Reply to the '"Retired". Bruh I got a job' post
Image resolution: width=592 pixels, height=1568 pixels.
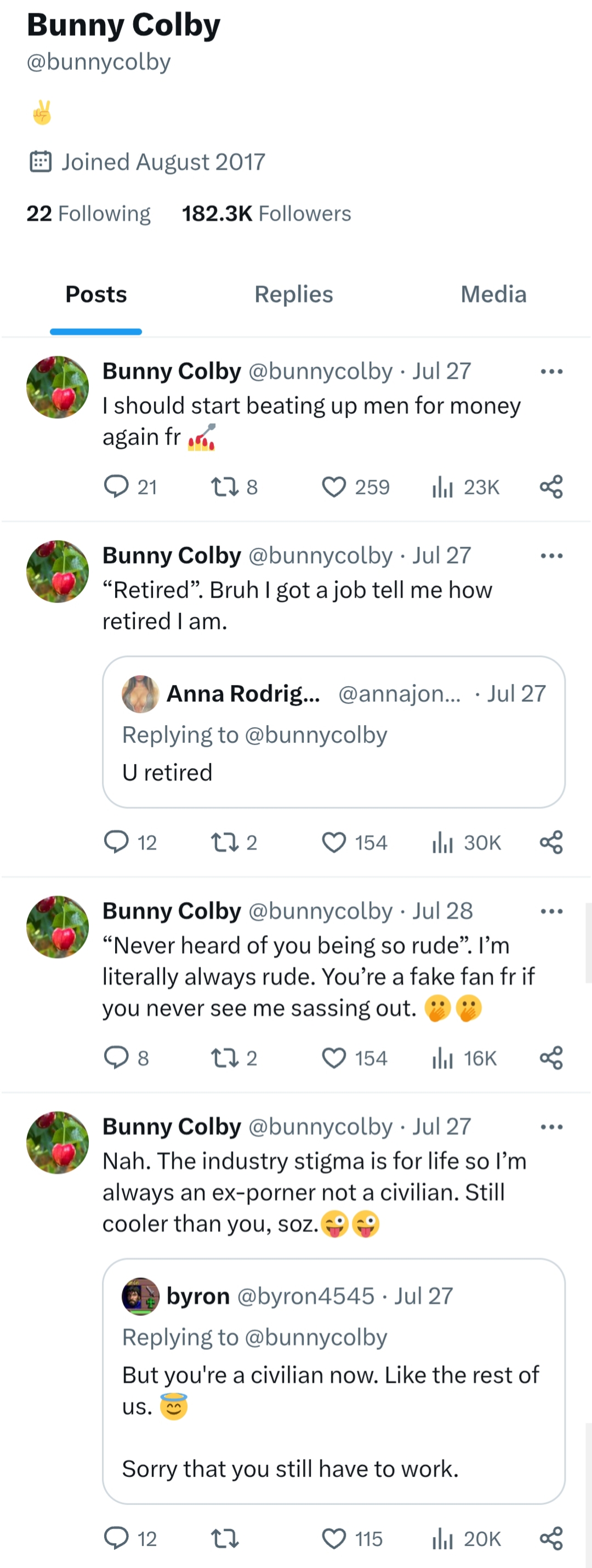tap(116, 842)
